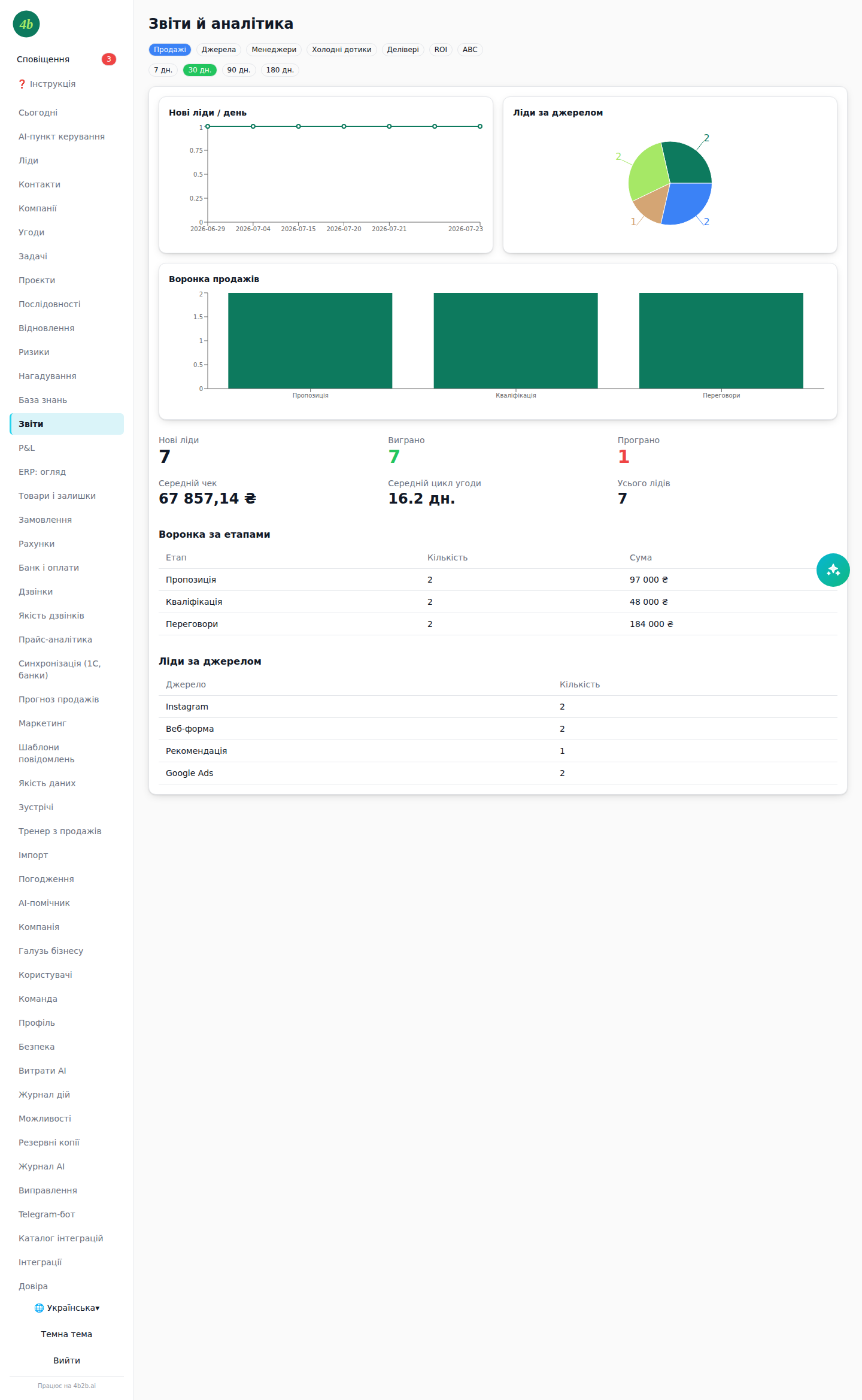Click the light green pie chart slice

pos(648,171)
